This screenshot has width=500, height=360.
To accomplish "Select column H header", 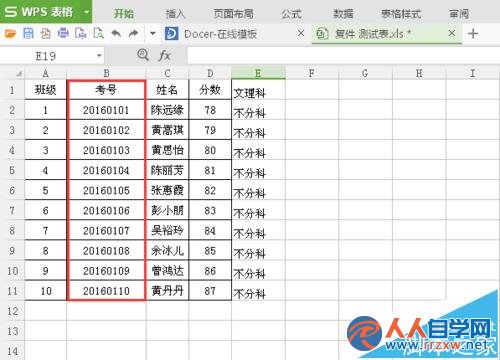I will point(419,73).
